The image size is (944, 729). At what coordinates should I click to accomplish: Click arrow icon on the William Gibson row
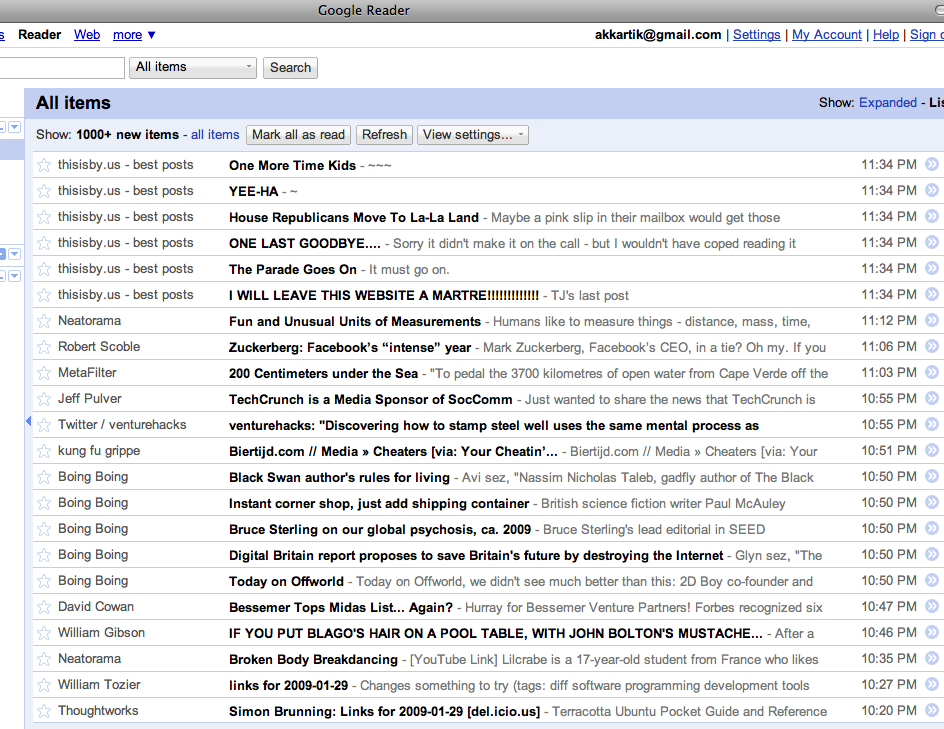931,632
